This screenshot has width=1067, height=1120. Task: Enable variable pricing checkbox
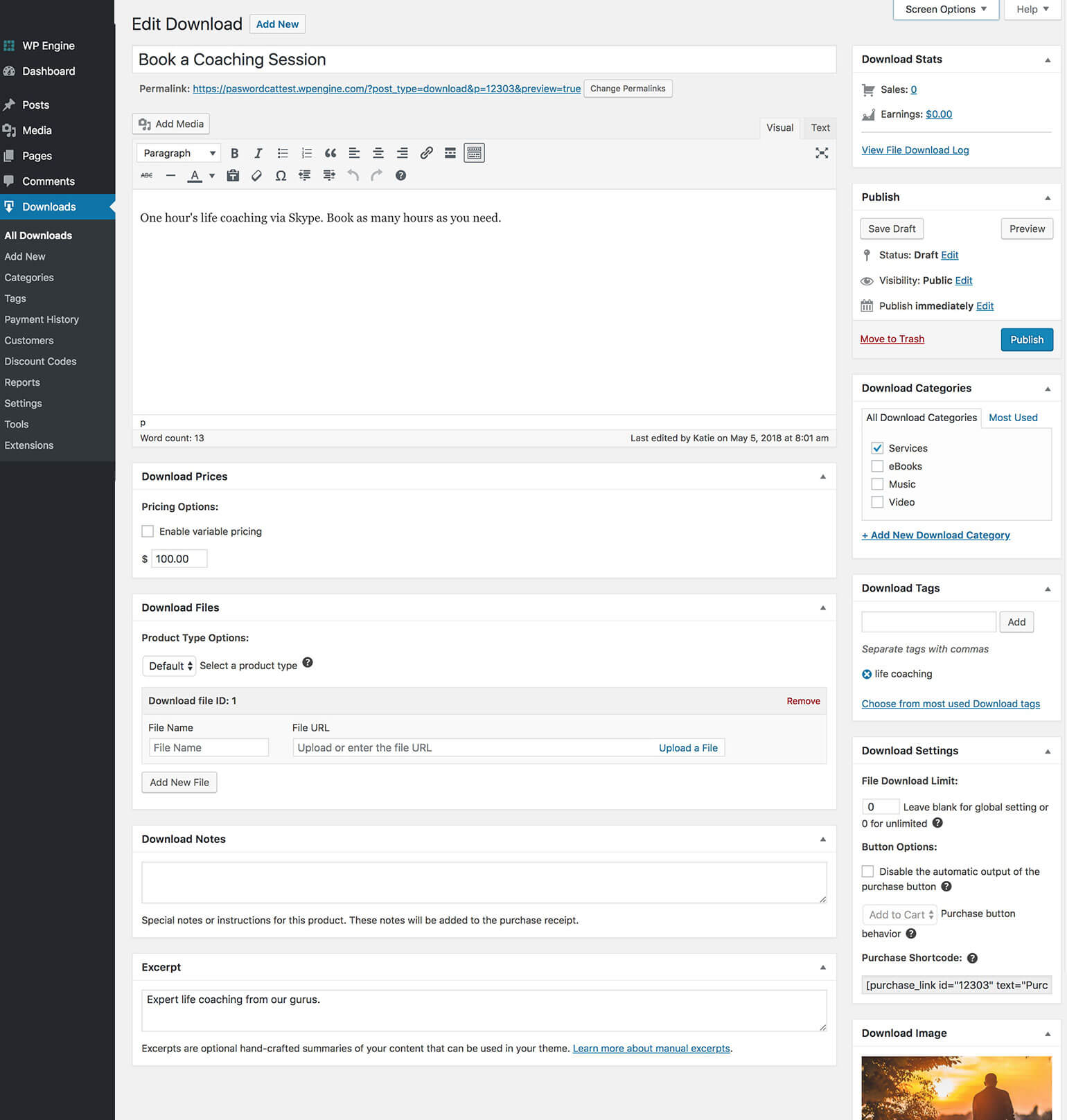pos(148,531)
